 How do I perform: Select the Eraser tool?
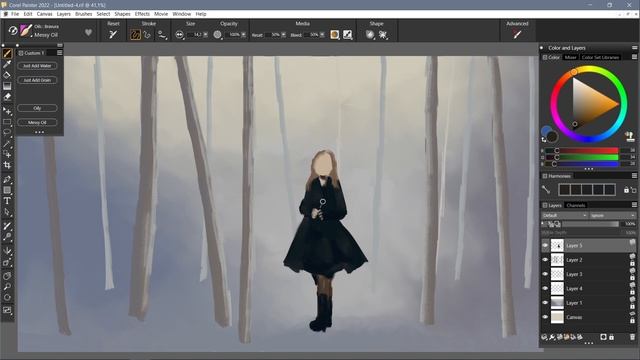7,97
